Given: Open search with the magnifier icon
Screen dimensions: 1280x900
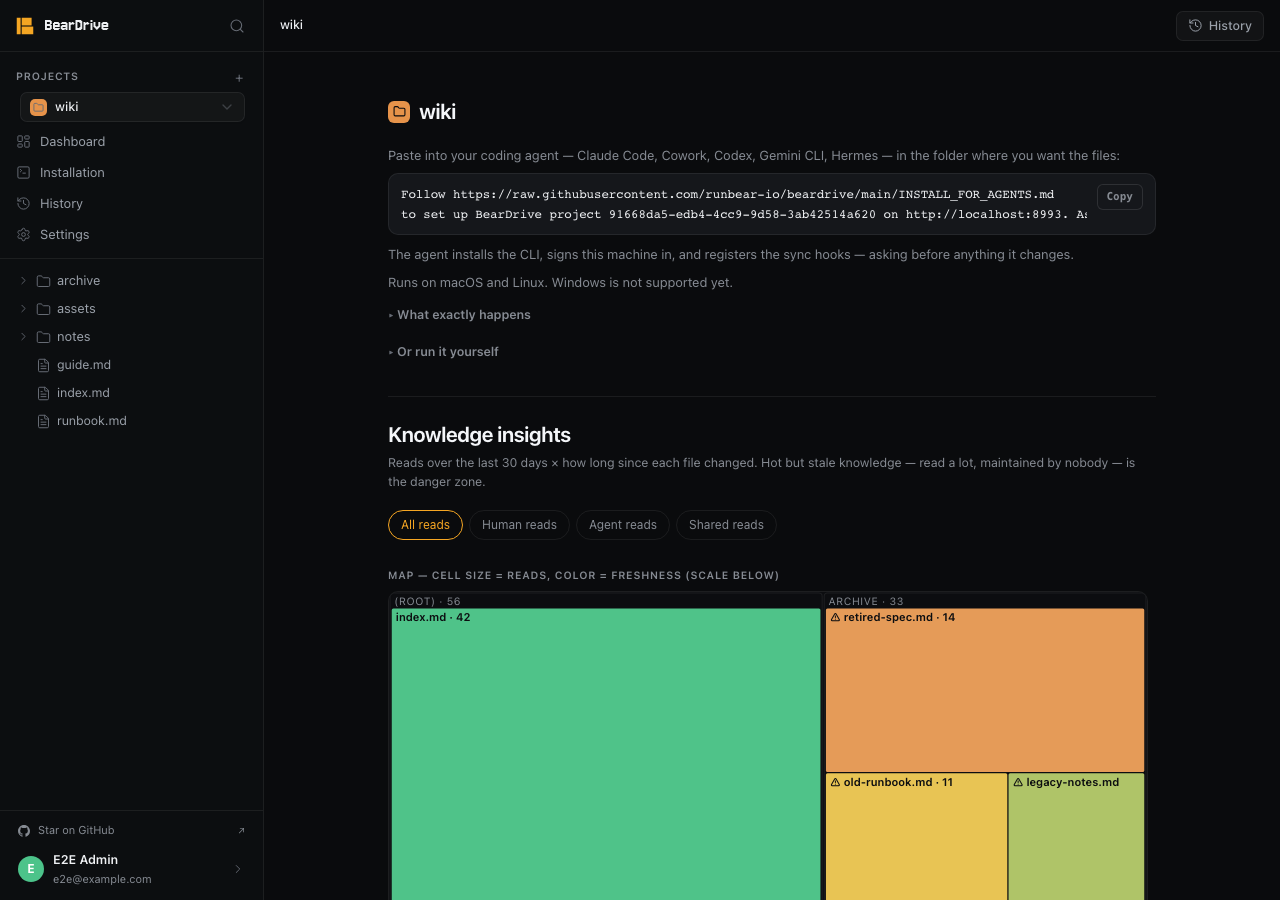Looking at the screenshot, I should [x=237, y=26].
